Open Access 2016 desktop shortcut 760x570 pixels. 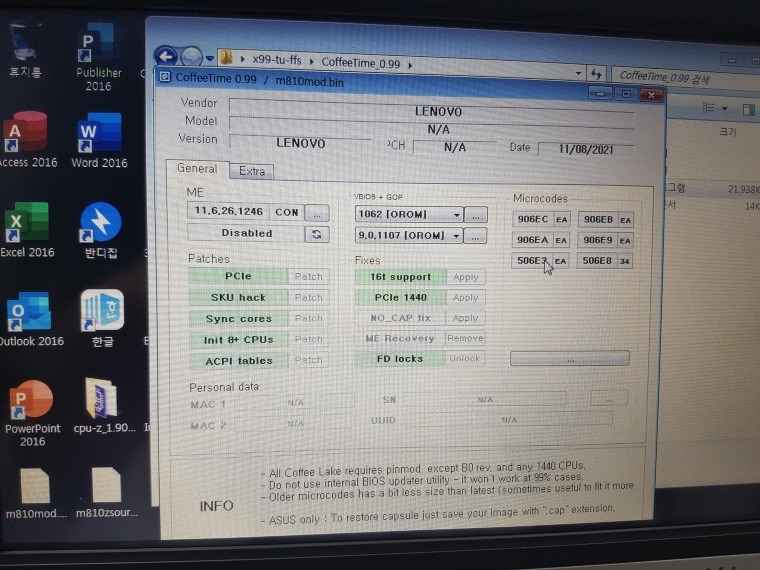29,140
